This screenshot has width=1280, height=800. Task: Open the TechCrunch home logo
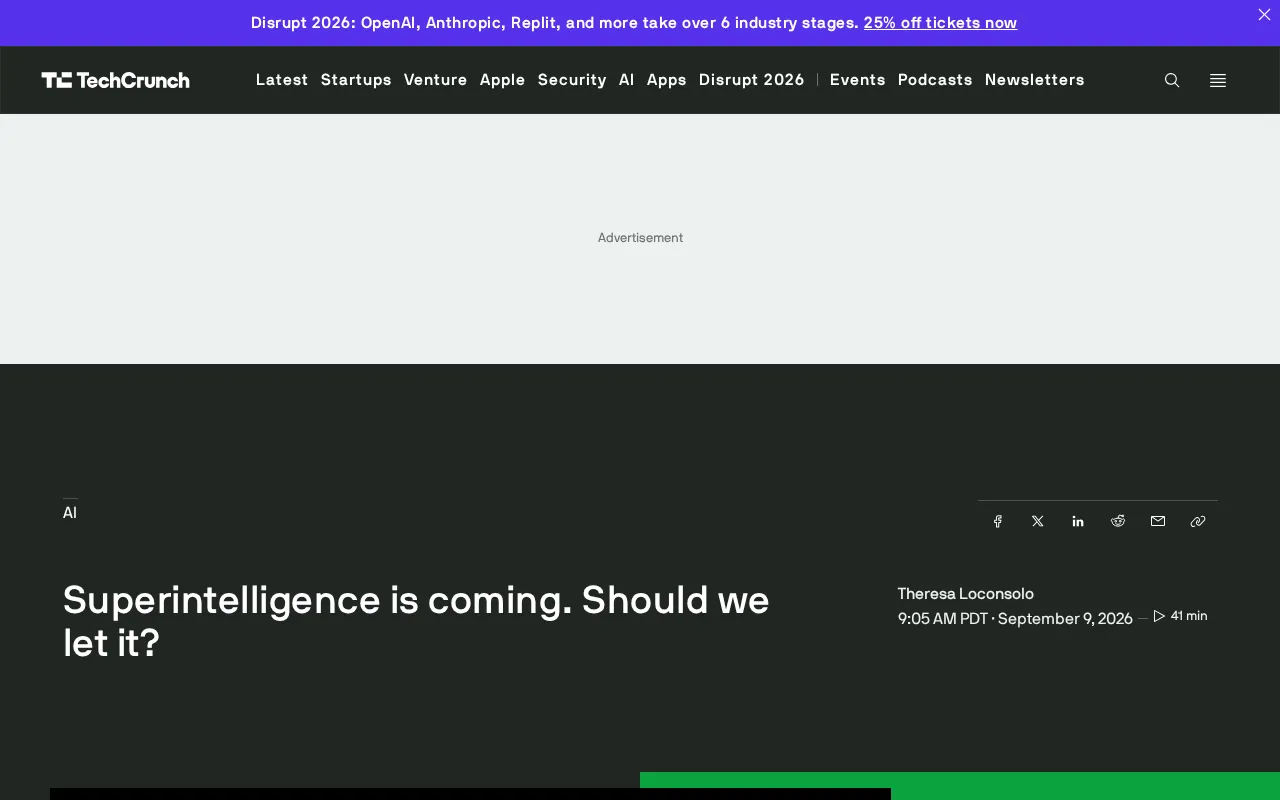tap(115, 80)
